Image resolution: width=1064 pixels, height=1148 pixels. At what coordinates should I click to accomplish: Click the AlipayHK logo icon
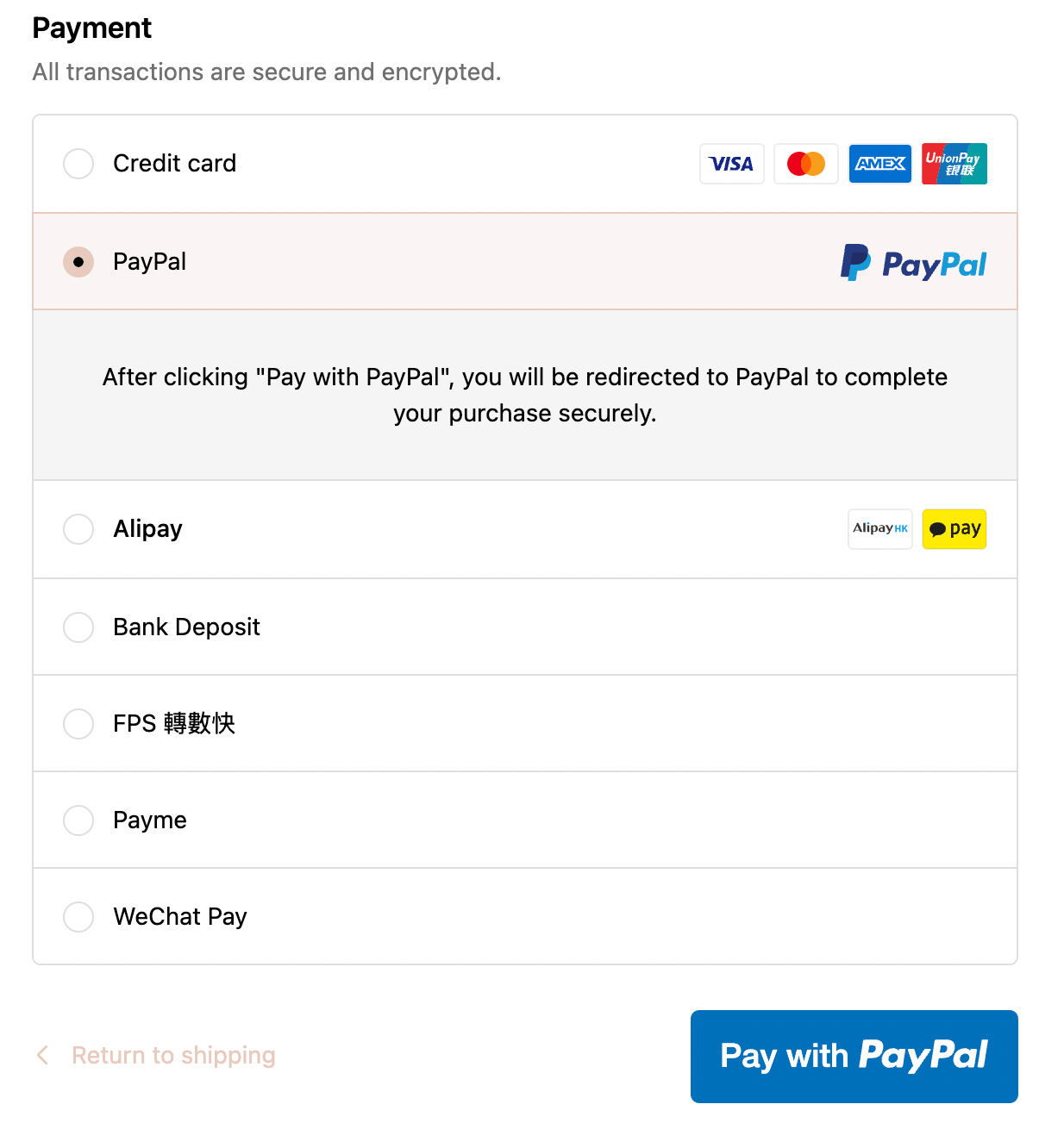pyautogui.click(x=880, y=529)
